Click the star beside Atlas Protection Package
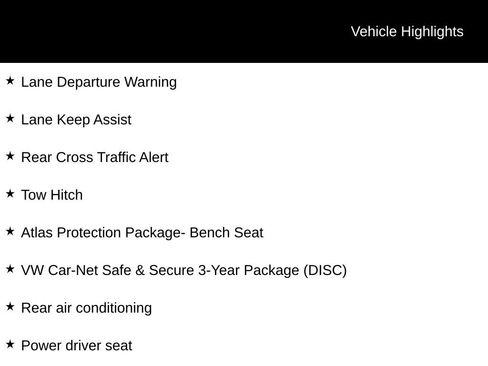Screen dimensions: 488x366 click(10, 231)
